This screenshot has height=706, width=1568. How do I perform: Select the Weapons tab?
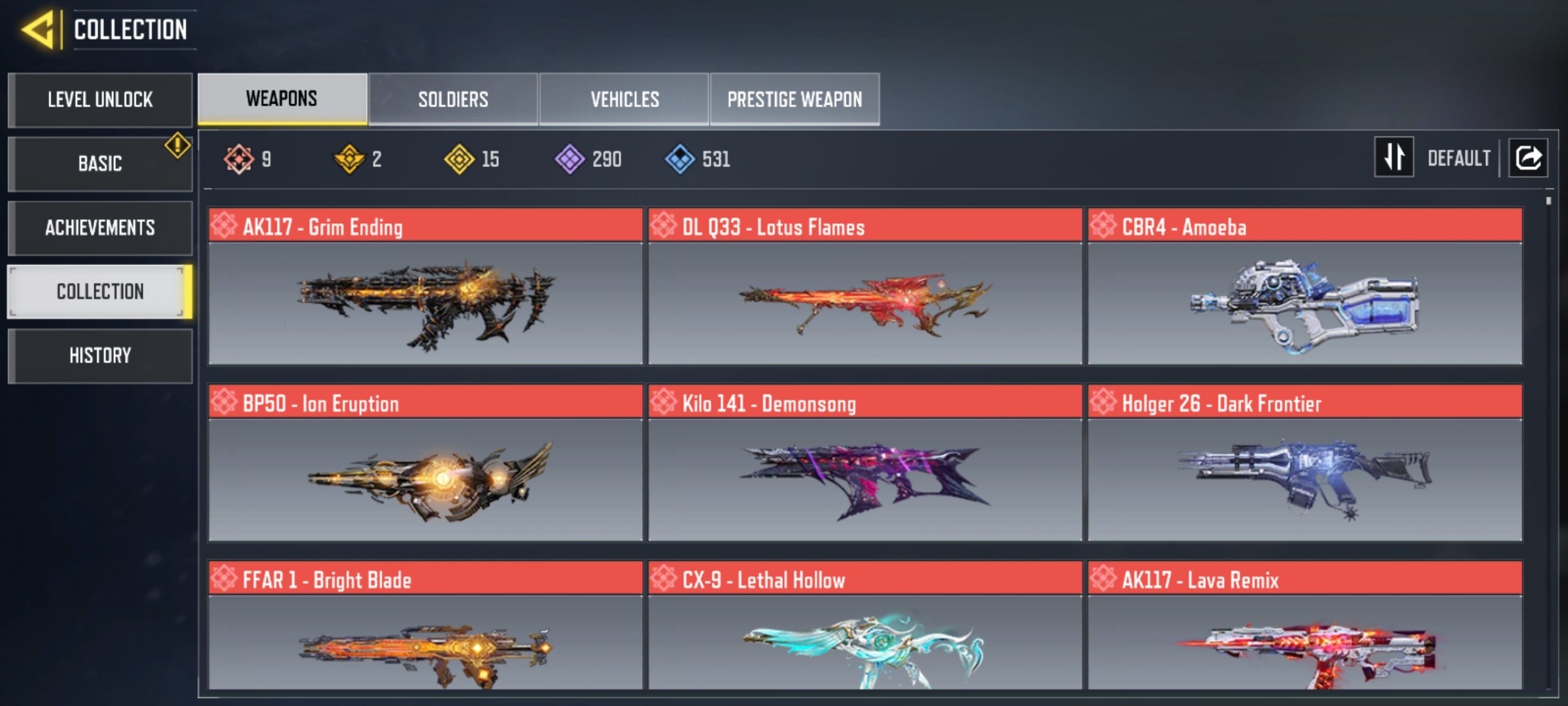click(282, 99)
